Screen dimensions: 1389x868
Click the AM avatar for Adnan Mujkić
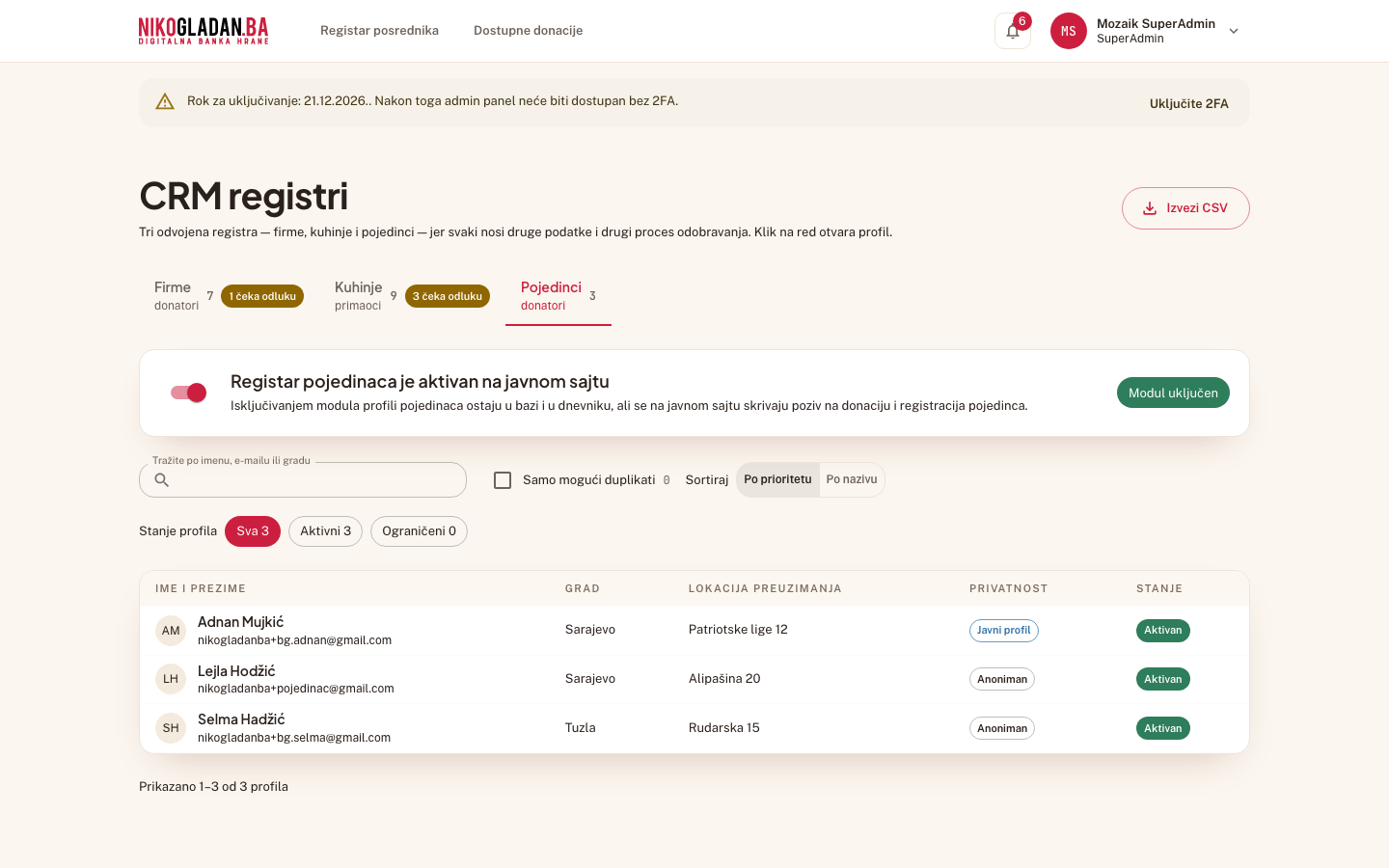171,631
